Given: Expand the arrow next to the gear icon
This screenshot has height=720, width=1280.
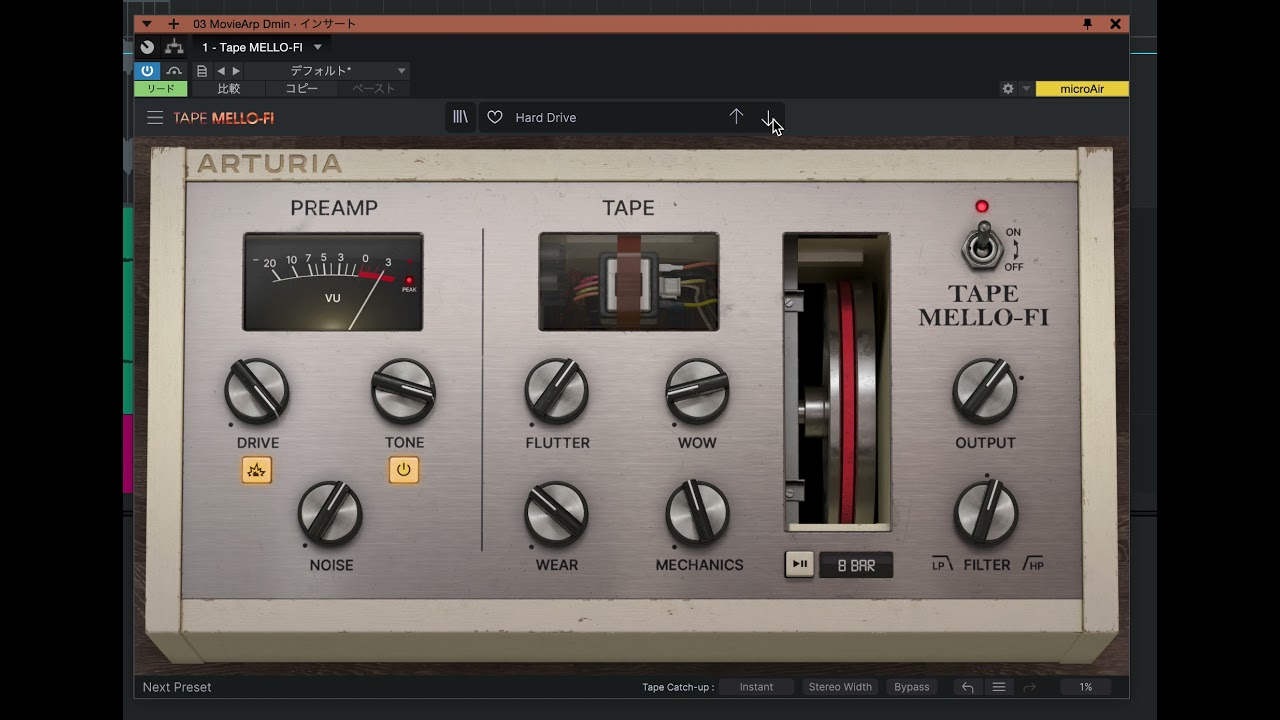Looking at the screenshot, I should click(x=1026, y=89).
